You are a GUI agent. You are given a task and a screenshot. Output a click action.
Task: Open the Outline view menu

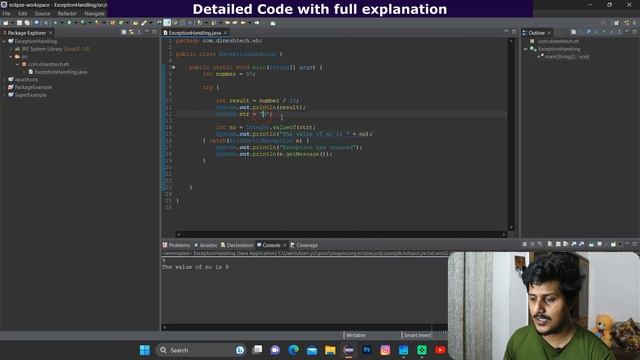coord(619,32)
